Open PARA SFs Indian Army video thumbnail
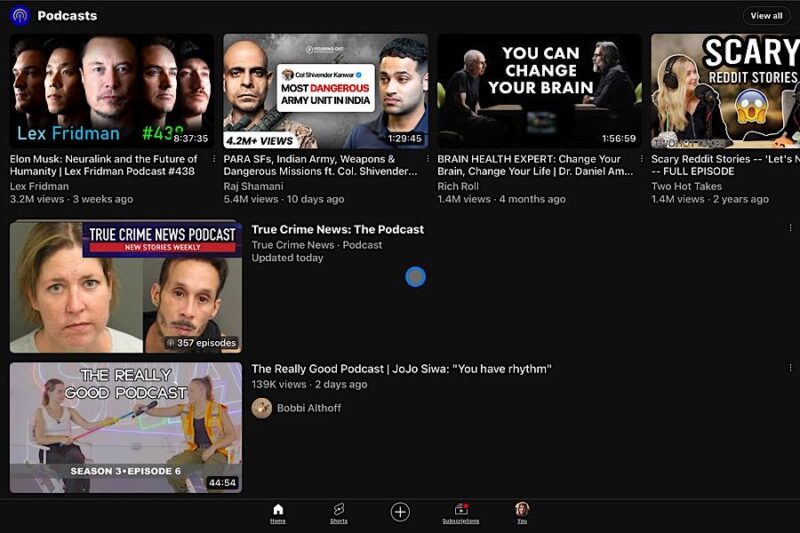 pos(326,91)
